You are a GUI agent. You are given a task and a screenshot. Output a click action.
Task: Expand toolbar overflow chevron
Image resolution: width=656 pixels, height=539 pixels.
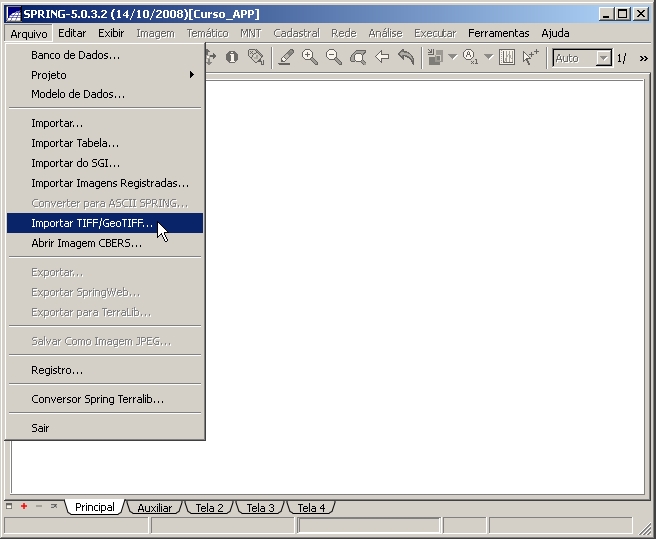coord(643,58)
